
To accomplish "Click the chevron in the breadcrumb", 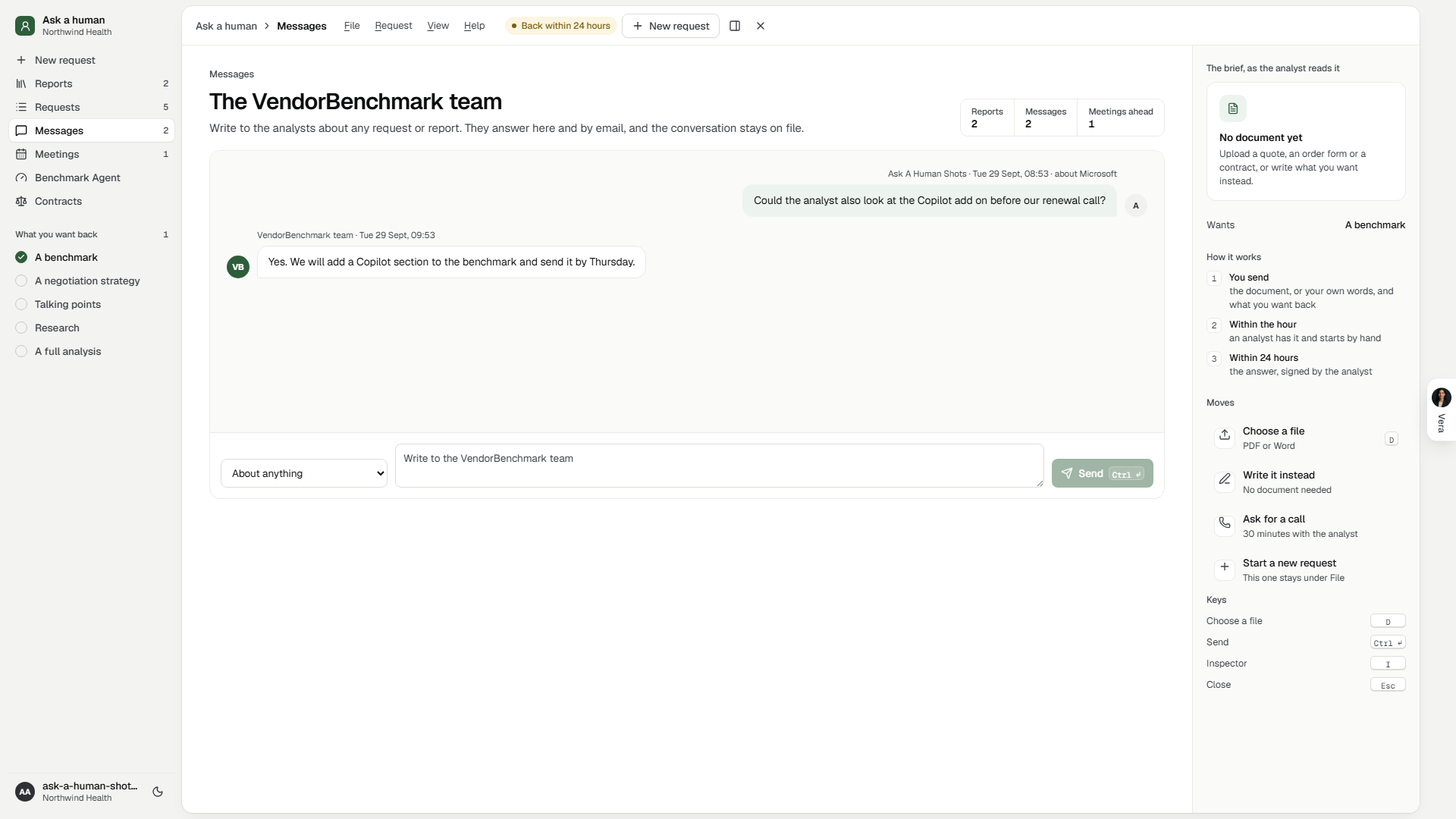I will coord(267,26).
